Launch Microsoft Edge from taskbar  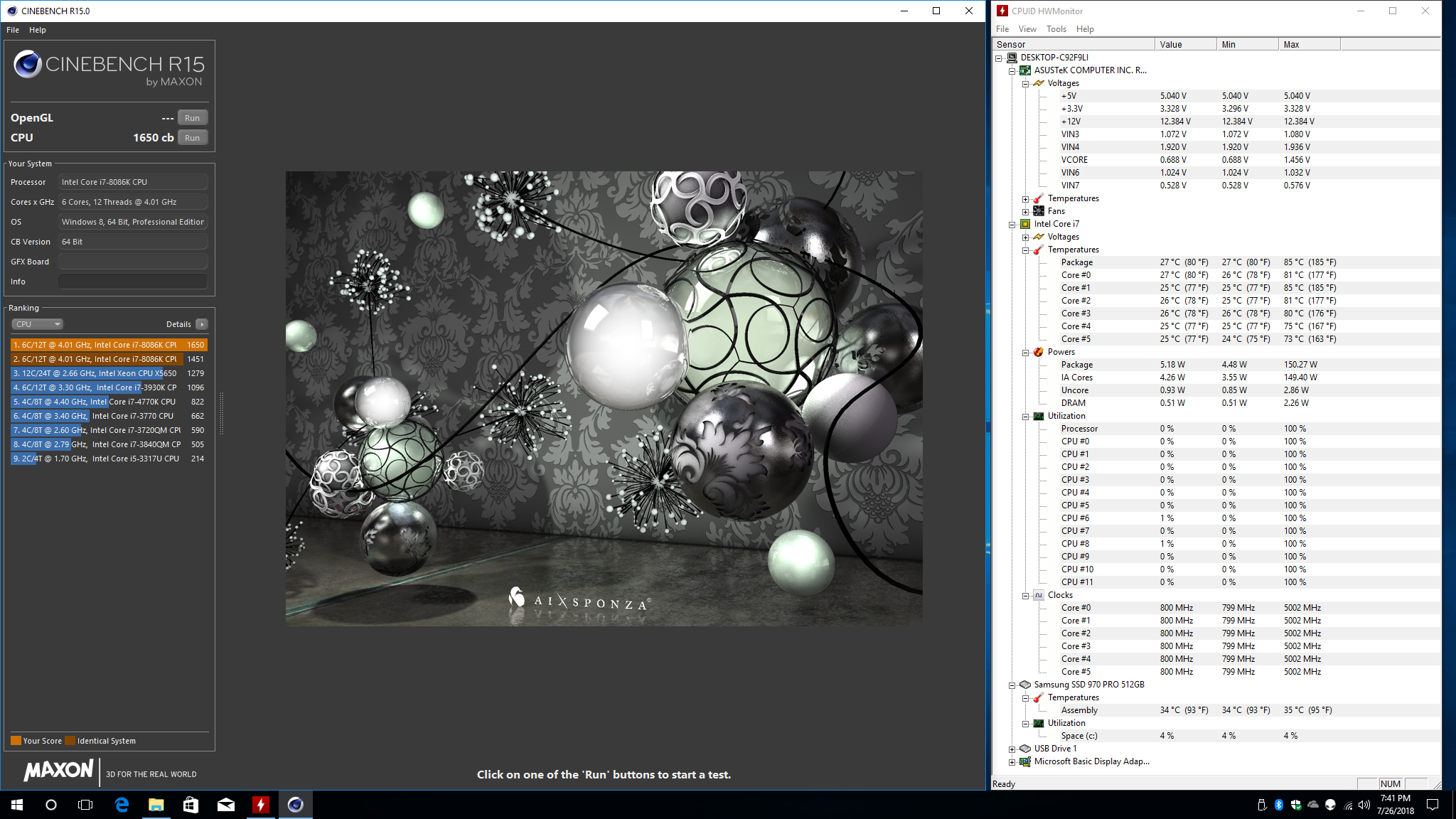(x=122, y=805)
